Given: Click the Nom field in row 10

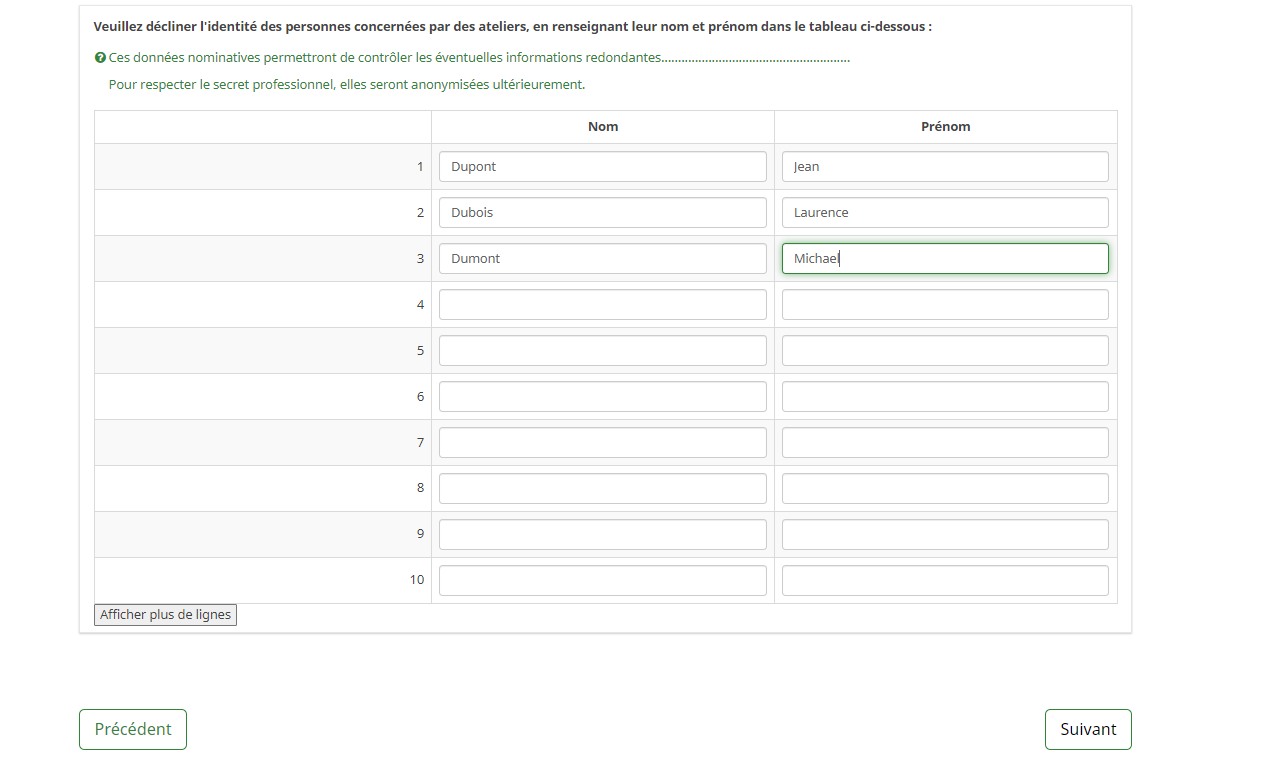Looking at the screenshot, I should tap(602, 580).
